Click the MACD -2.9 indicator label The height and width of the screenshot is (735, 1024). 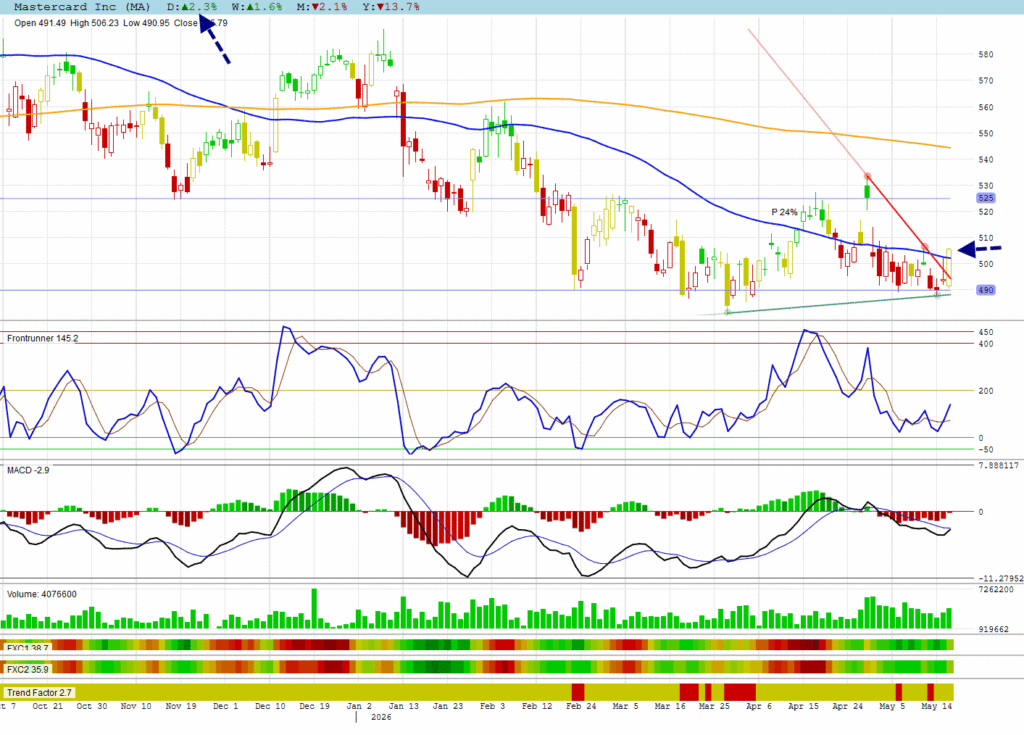(x=28, y=470)
